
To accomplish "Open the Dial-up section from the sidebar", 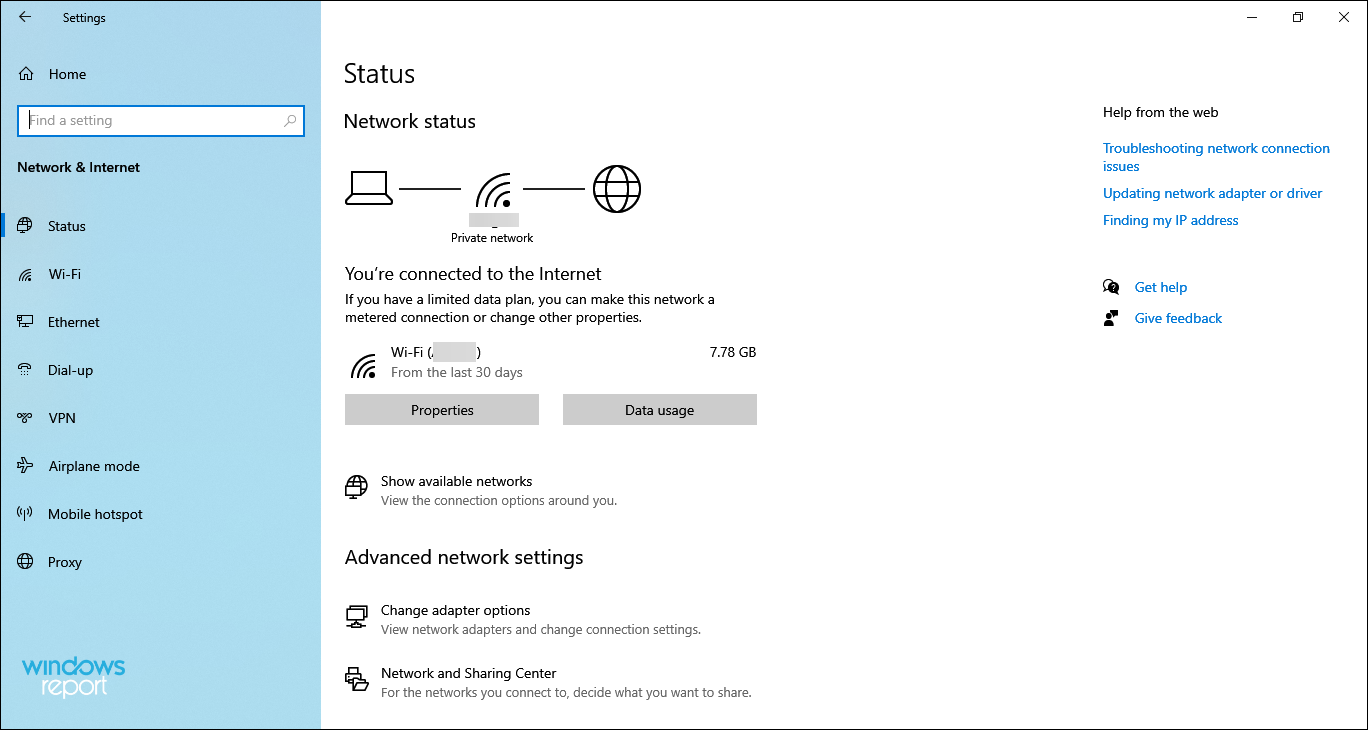I will 70,369.
